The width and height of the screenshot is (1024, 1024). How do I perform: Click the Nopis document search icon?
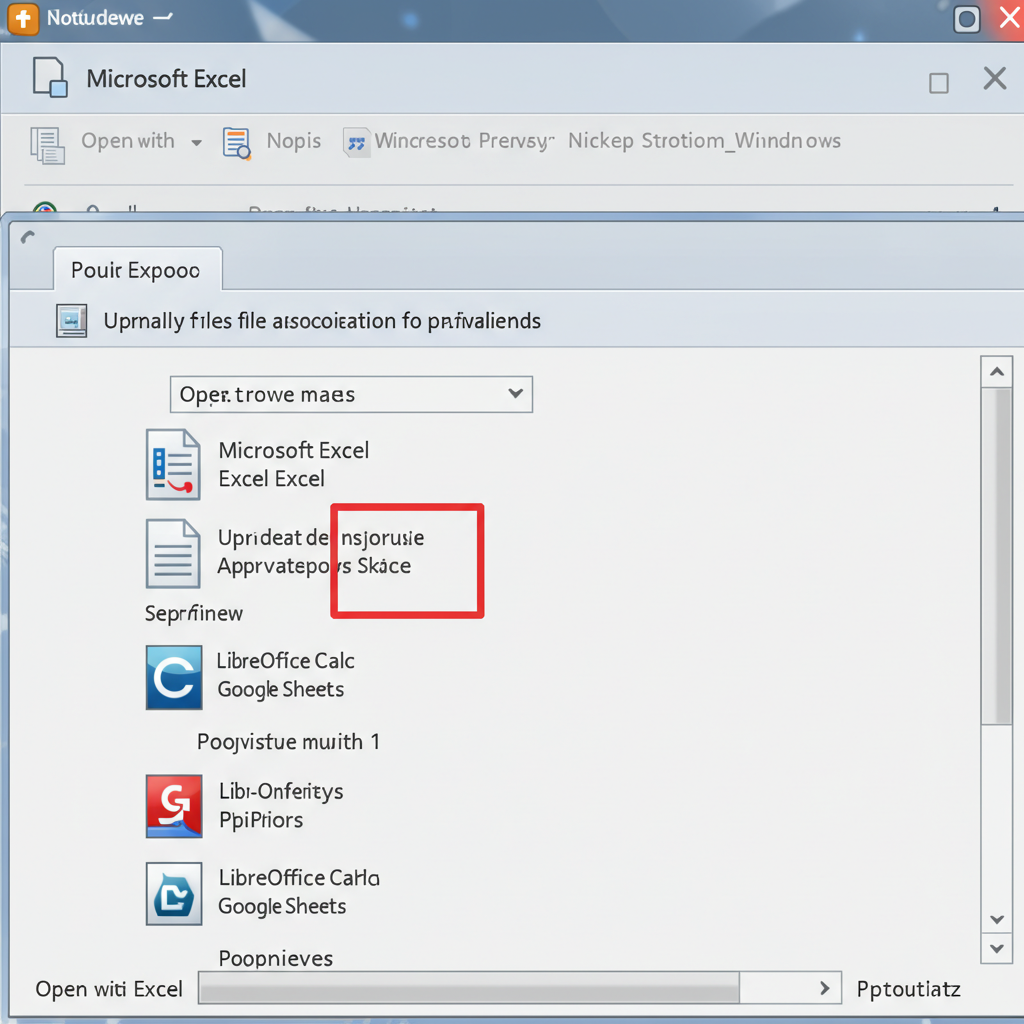[236, 144]
